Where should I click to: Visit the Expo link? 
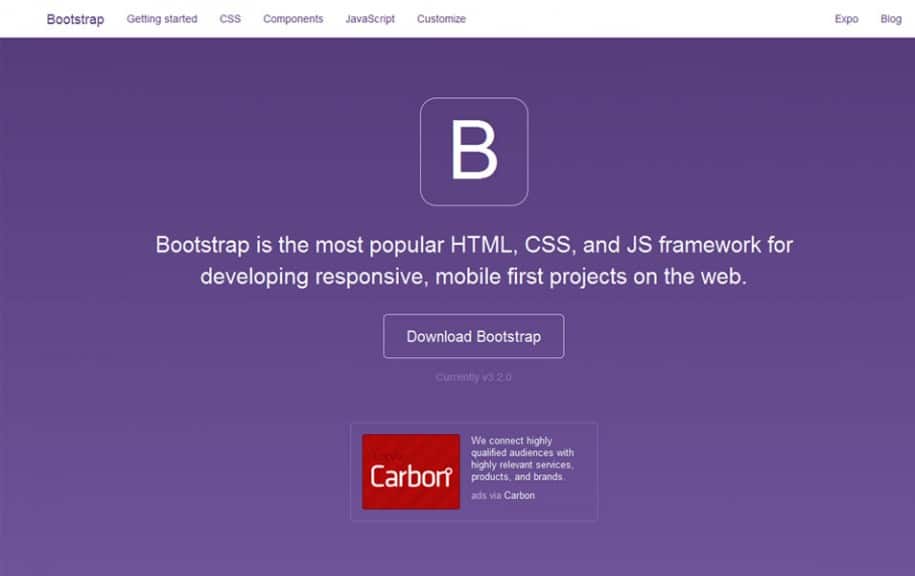pyautogui.click(x=846, y=19)
